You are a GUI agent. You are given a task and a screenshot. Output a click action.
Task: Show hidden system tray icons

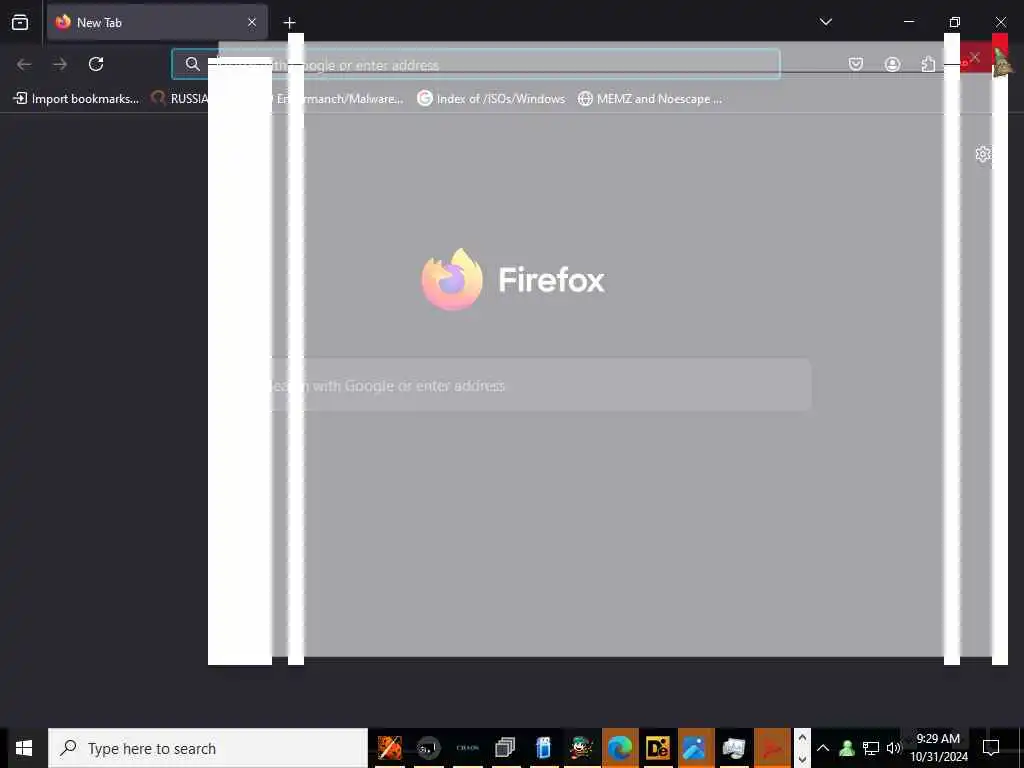(x=823, y=748)
